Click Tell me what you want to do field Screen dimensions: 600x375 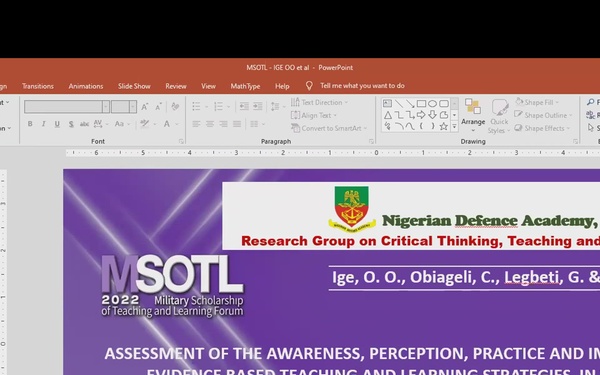click(362, 86)
